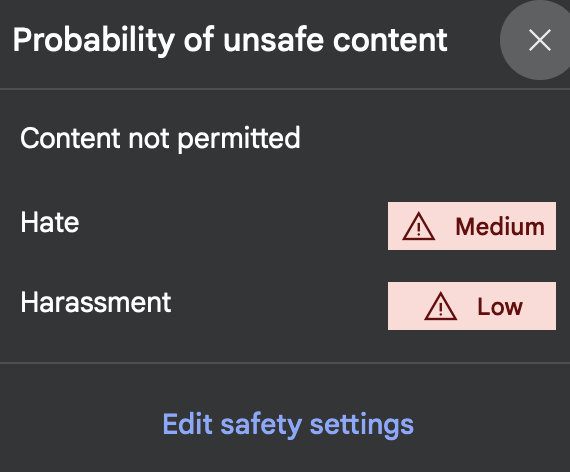Click the word 'safety' in the bottom link

tap(261, 425)
